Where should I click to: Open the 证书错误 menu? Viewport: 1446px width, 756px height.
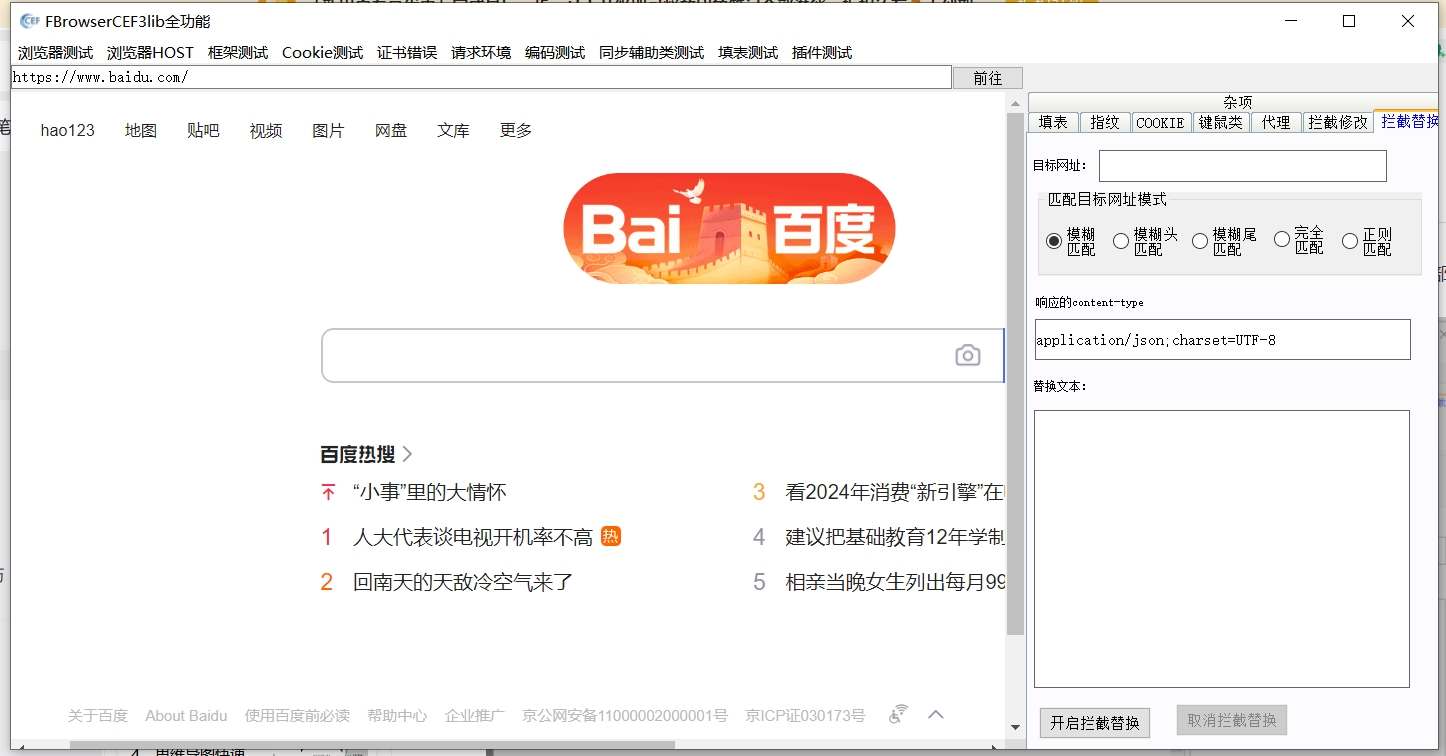[x=407, y=53]
